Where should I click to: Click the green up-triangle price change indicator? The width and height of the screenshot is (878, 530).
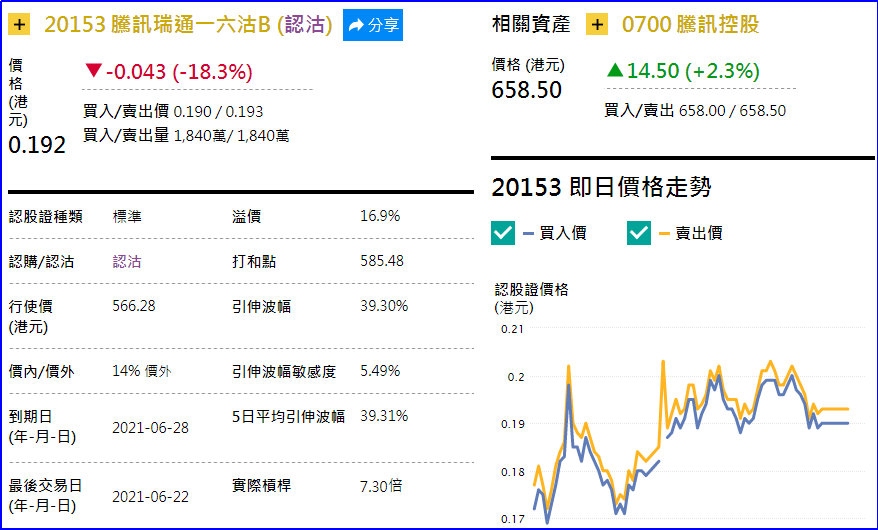tap(615, 70)
